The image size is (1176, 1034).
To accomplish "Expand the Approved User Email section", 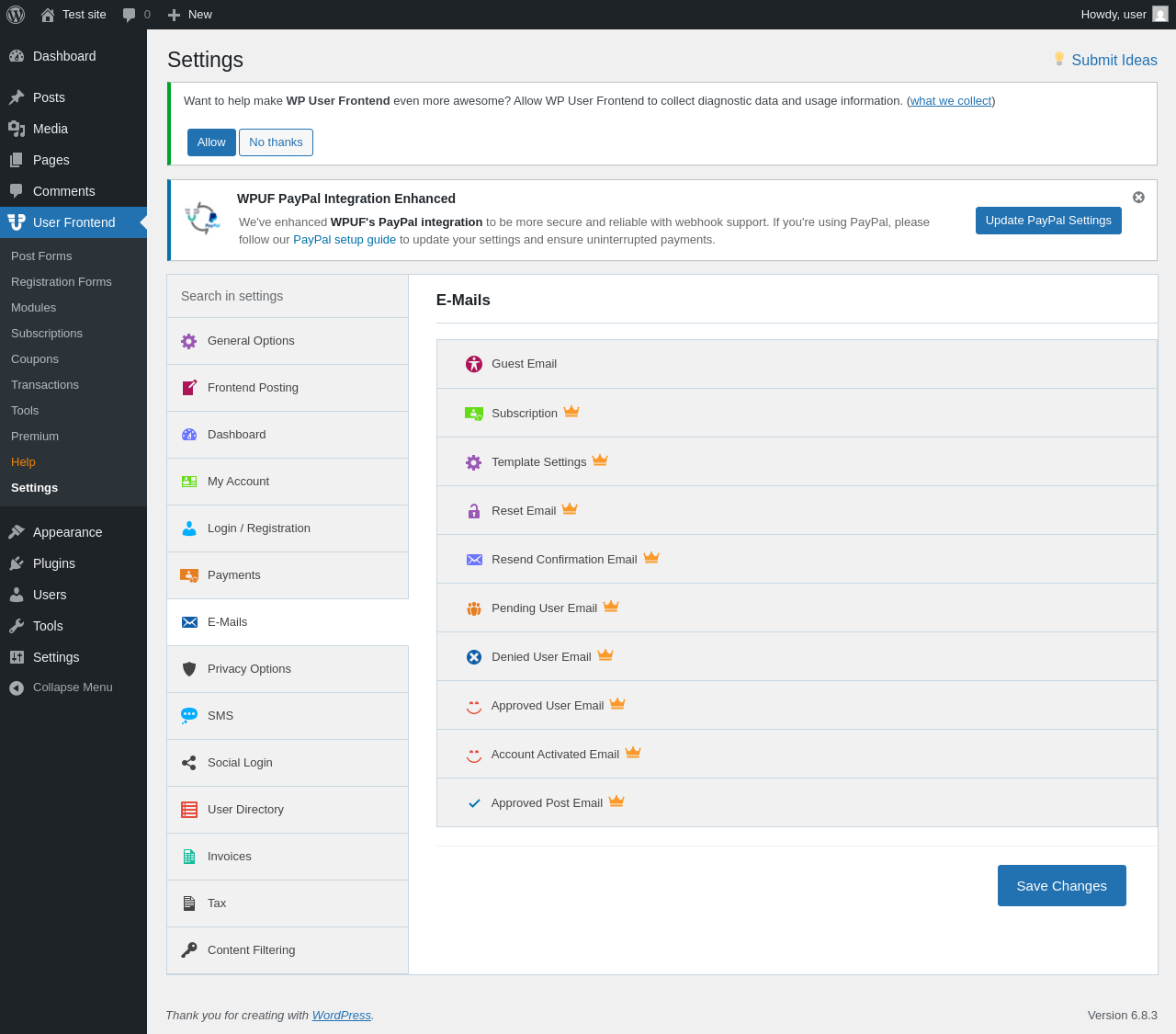I will click(797, 705).
